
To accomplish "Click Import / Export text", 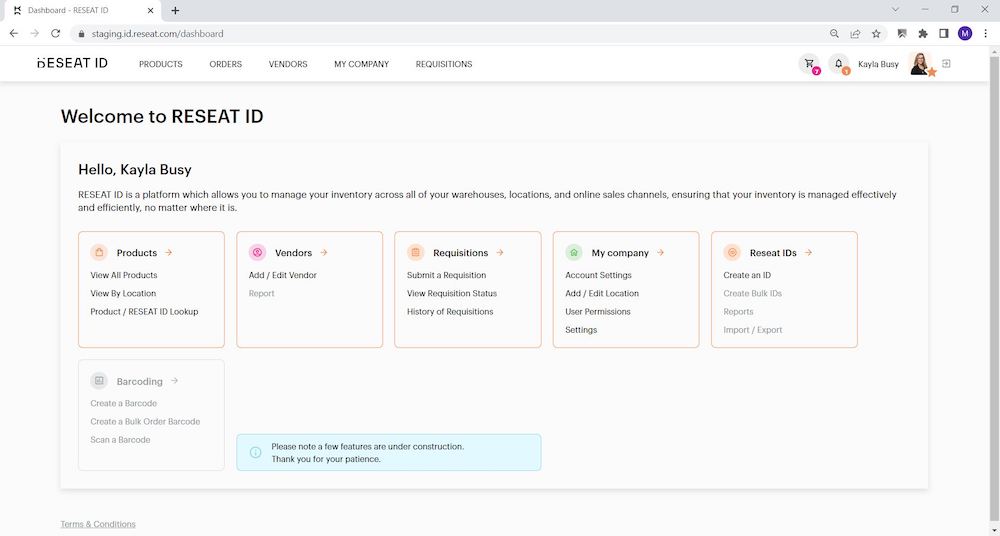I will click(753, 330).
